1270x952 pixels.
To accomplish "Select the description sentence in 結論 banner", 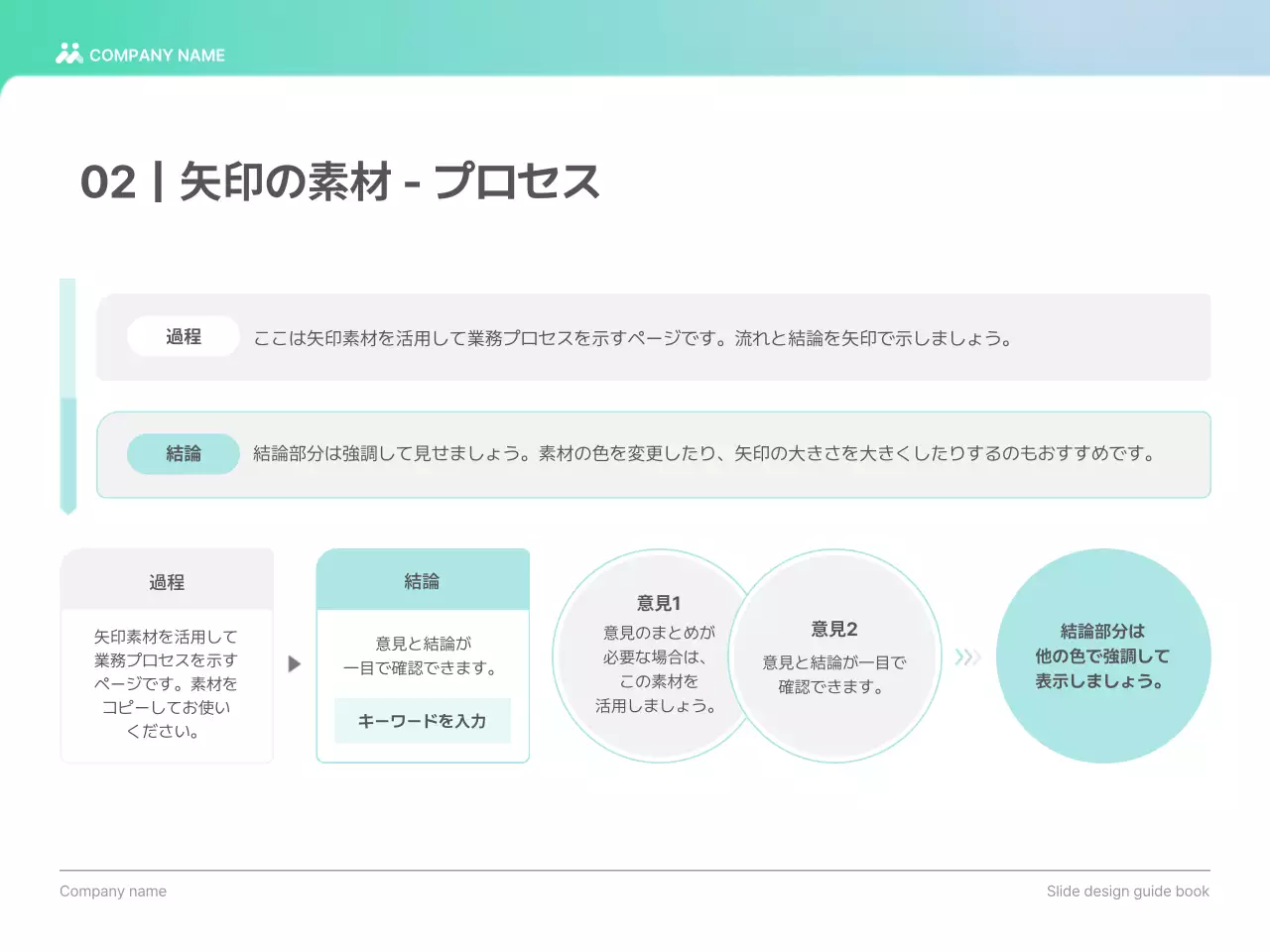I will click(x=704, y=454).
